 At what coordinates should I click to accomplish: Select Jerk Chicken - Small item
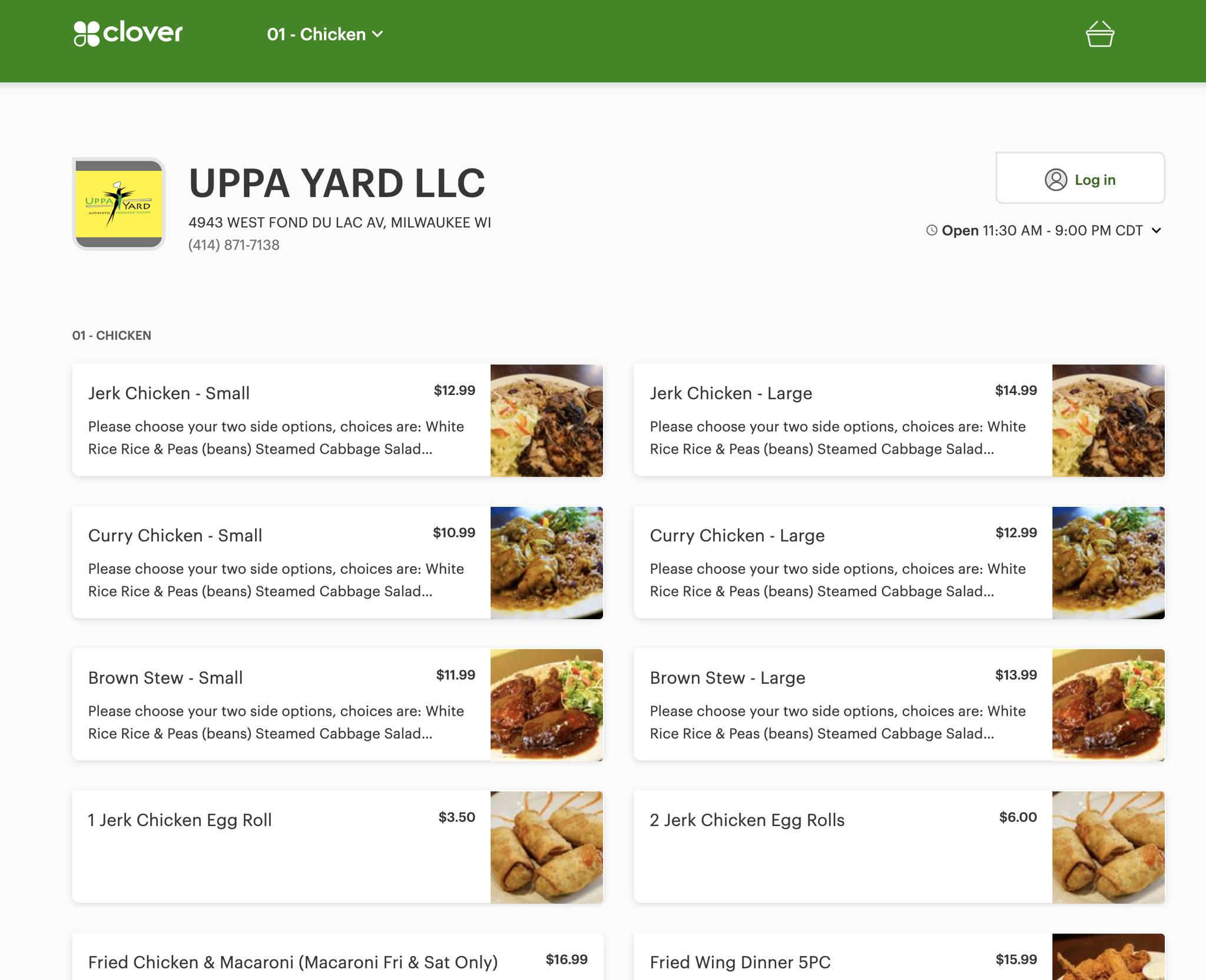click(169, 393)
